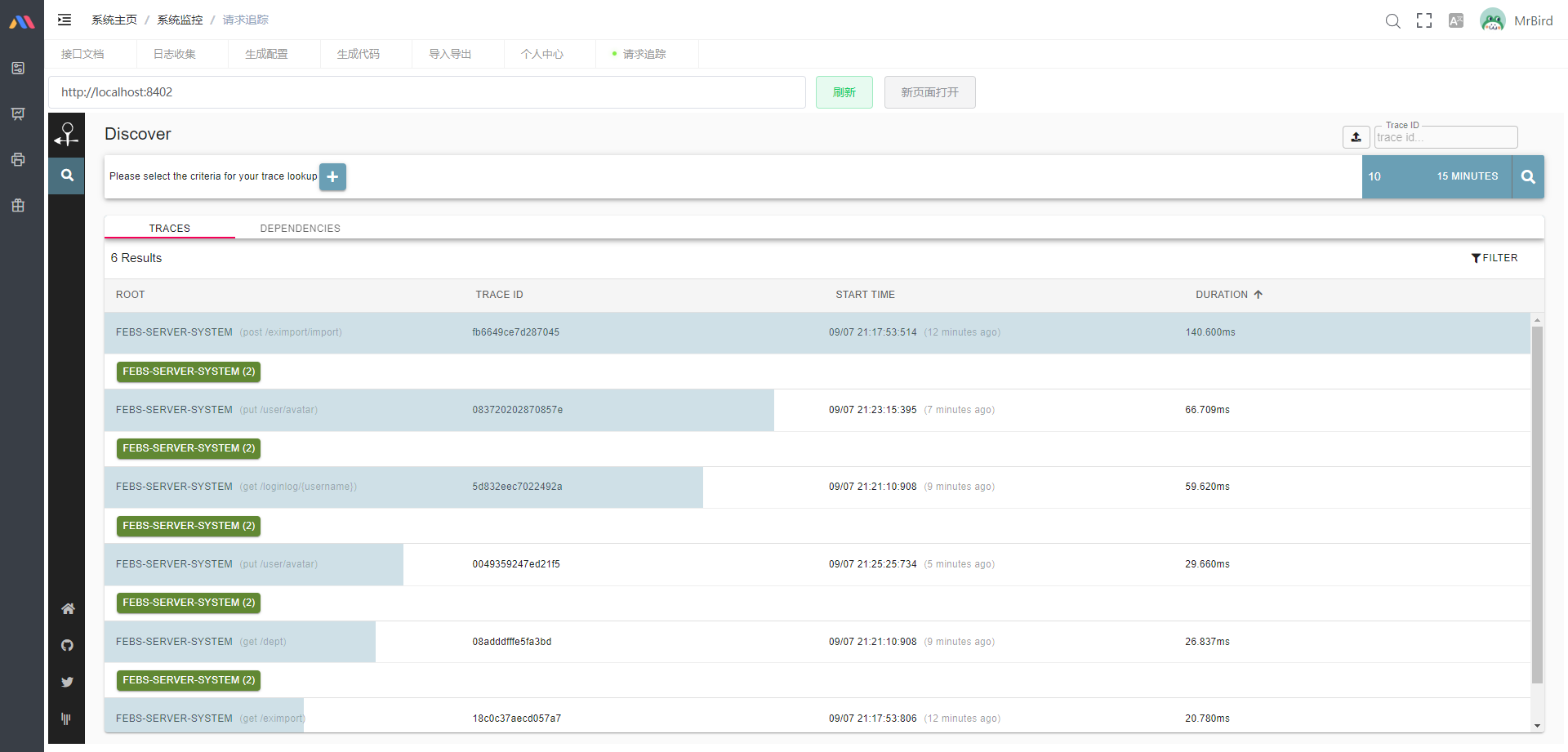Click the Zipkin upload JSON icon
Viewport: 1568px width, 752px height.
click(1356, 137)
